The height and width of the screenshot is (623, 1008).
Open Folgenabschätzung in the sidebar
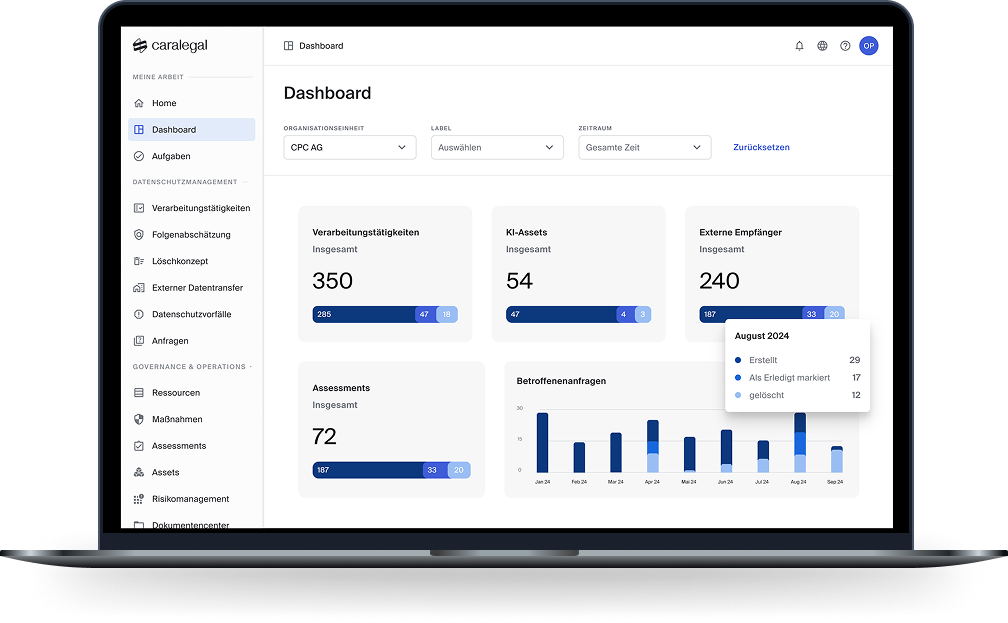(192, 235)
